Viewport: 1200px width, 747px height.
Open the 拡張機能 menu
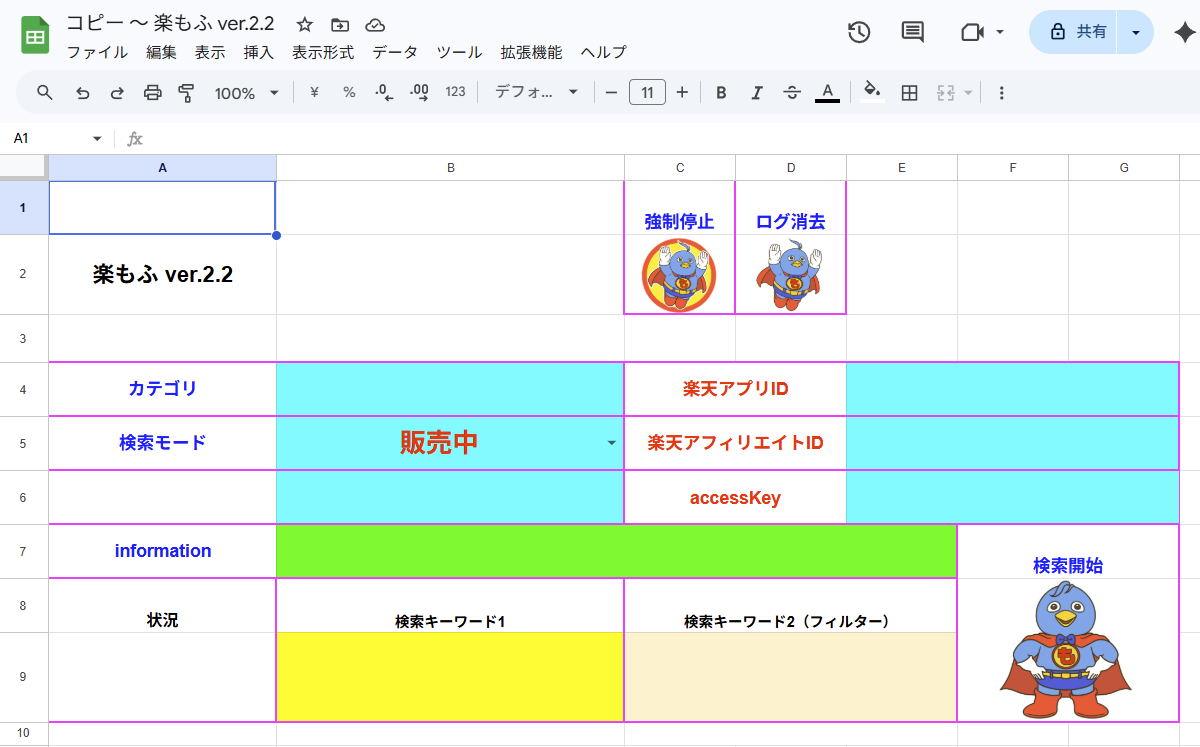[531, 52]
